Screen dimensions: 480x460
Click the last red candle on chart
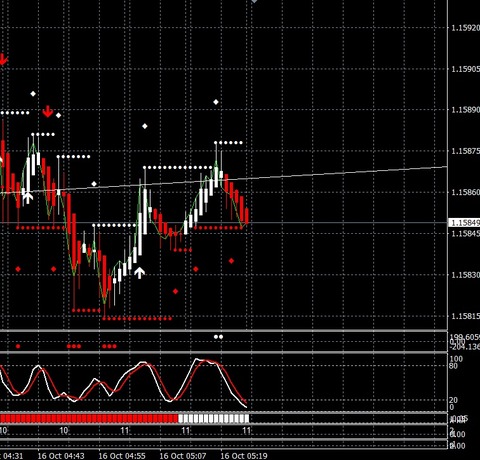coord(247,216)
